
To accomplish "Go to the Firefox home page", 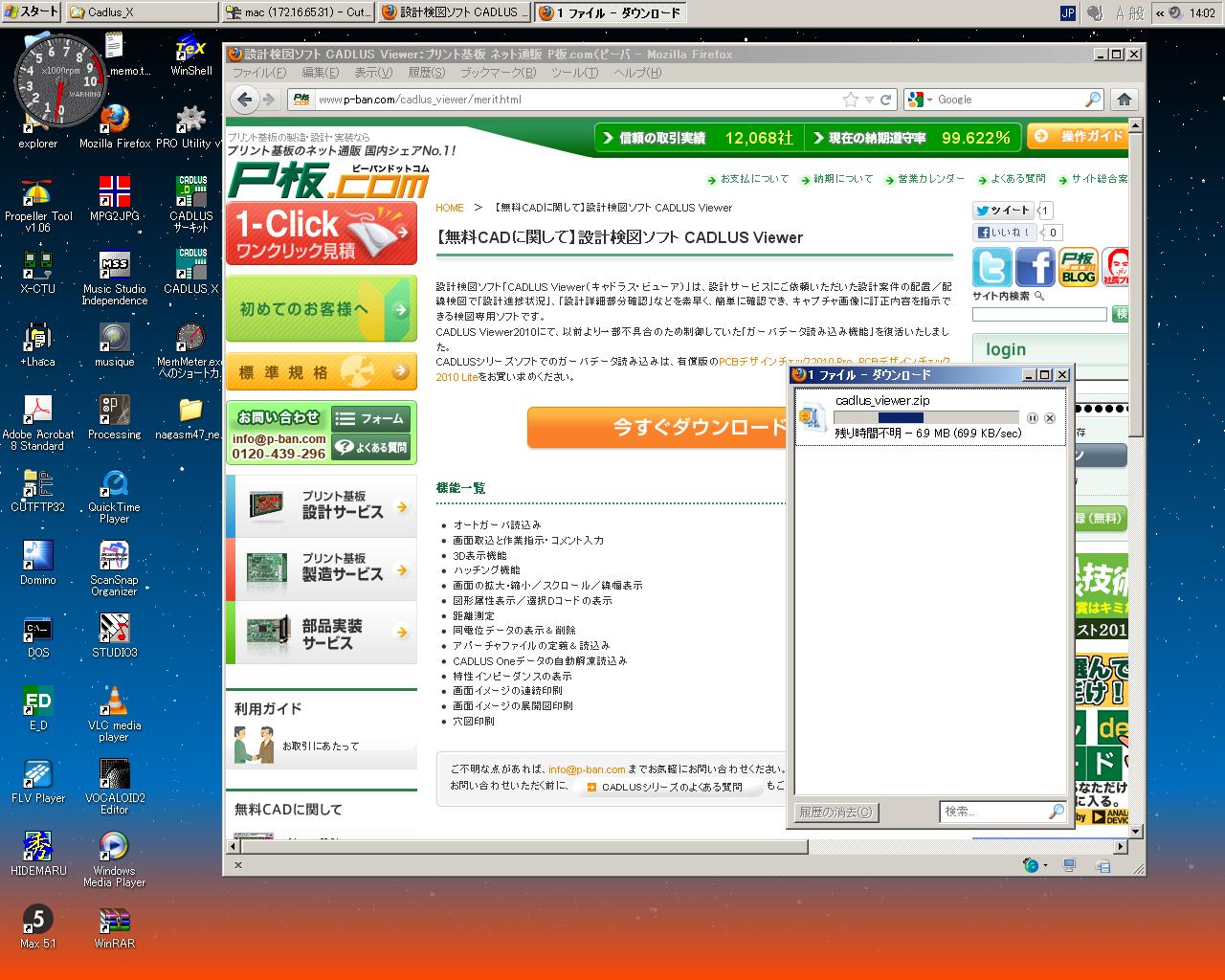I will (1125, 100).
